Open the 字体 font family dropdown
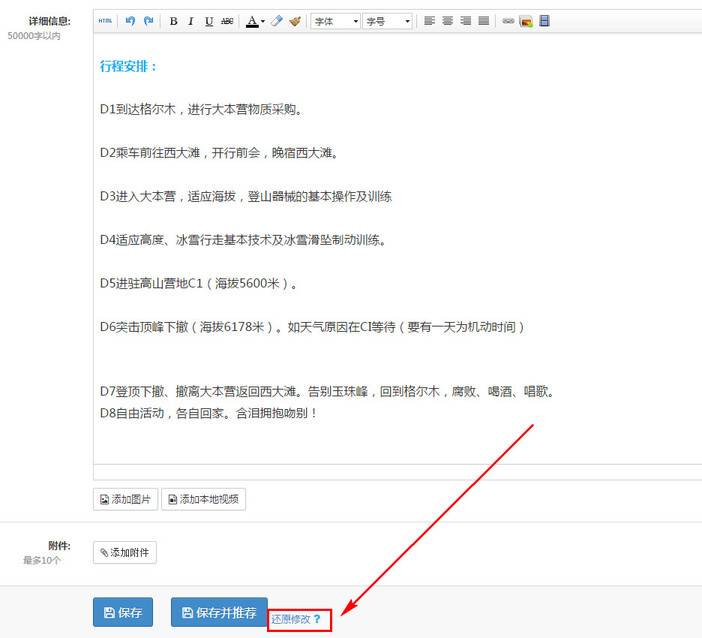702x638 pixels. point(336,21)
